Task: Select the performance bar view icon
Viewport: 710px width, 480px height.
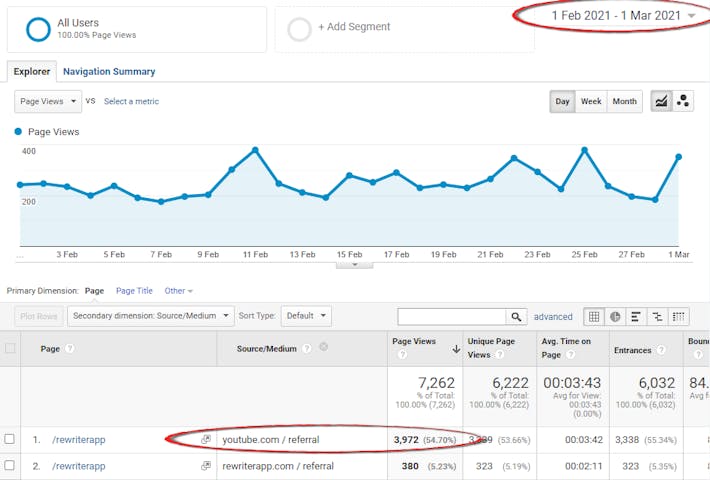Action: coord(637,316)
